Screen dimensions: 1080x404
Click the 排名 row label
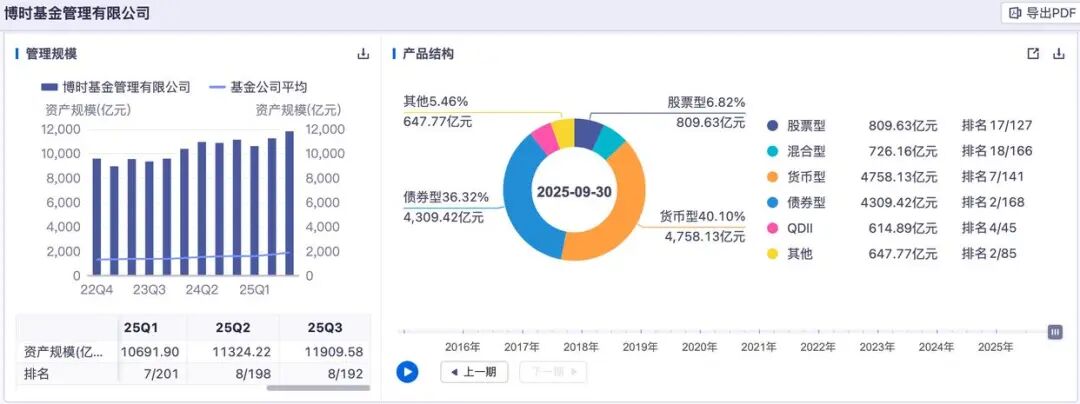tap(35, 374)
